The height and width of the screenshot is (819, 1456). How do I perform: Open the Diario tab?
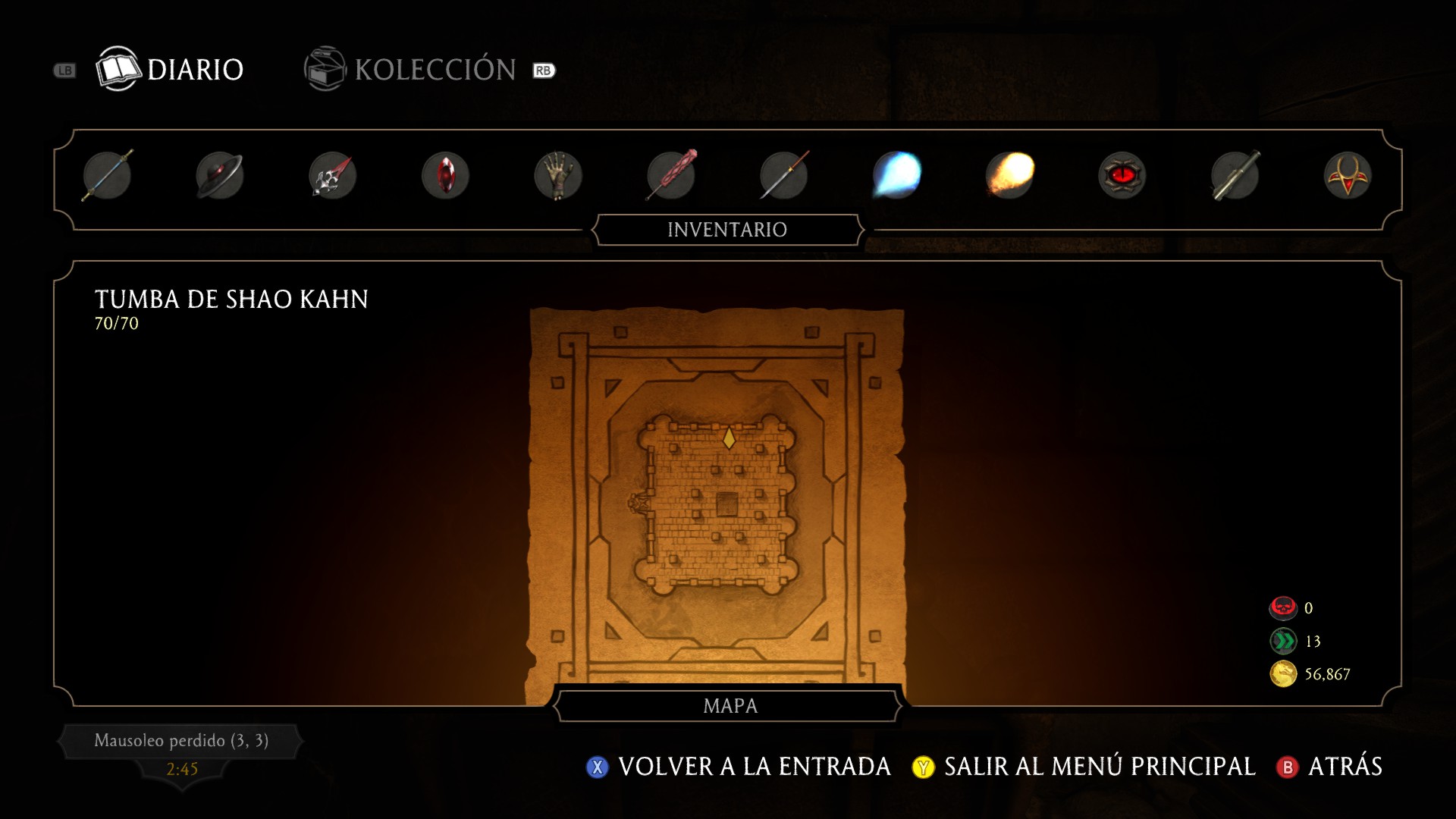coord(170,69)
